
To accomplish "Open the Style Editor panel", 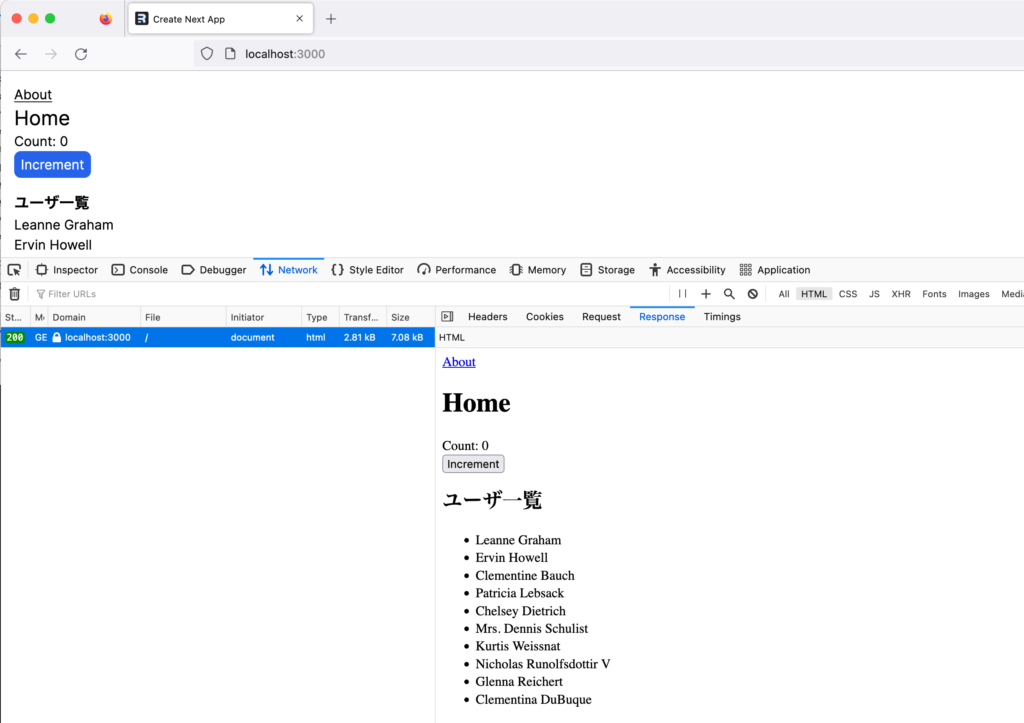I will (368, 270).
